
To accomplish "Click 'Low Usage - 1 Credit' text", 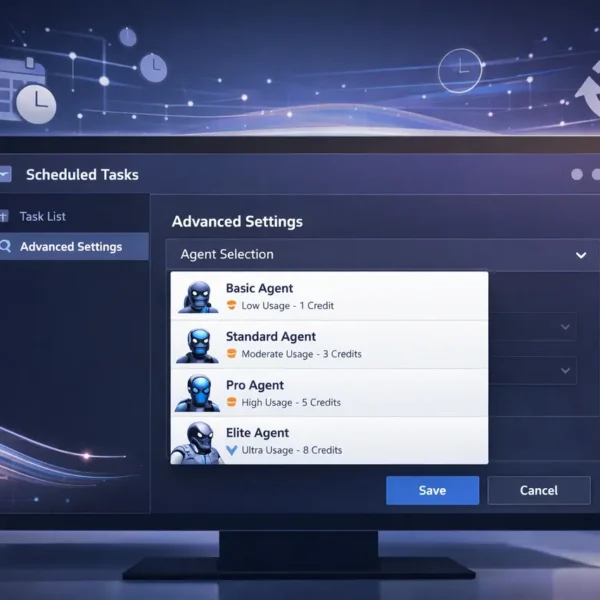I will click(x=287, y=306).
